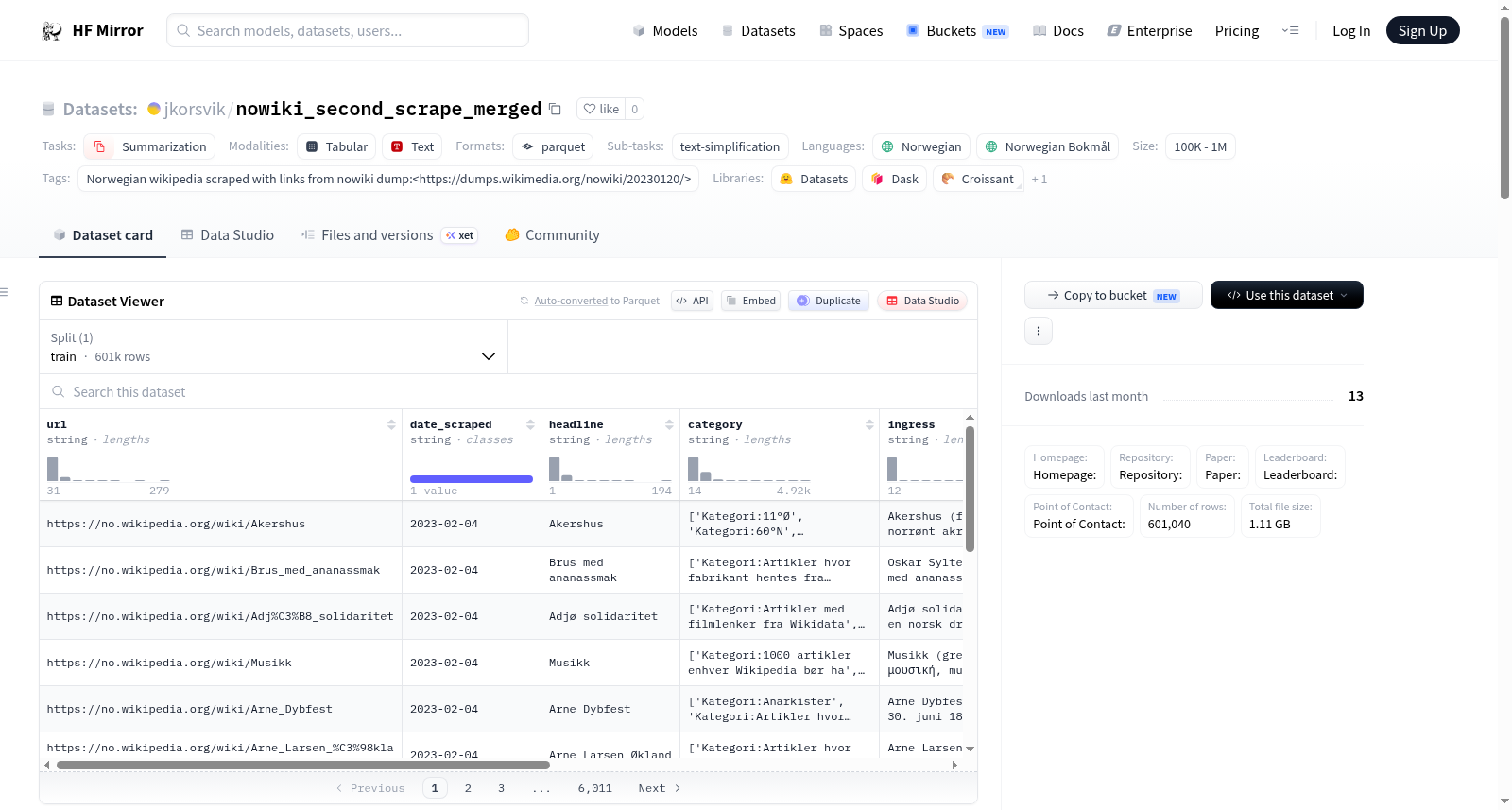Sort the headline column via sort arrows
The image size is (1512, 810).
point(669,424)
